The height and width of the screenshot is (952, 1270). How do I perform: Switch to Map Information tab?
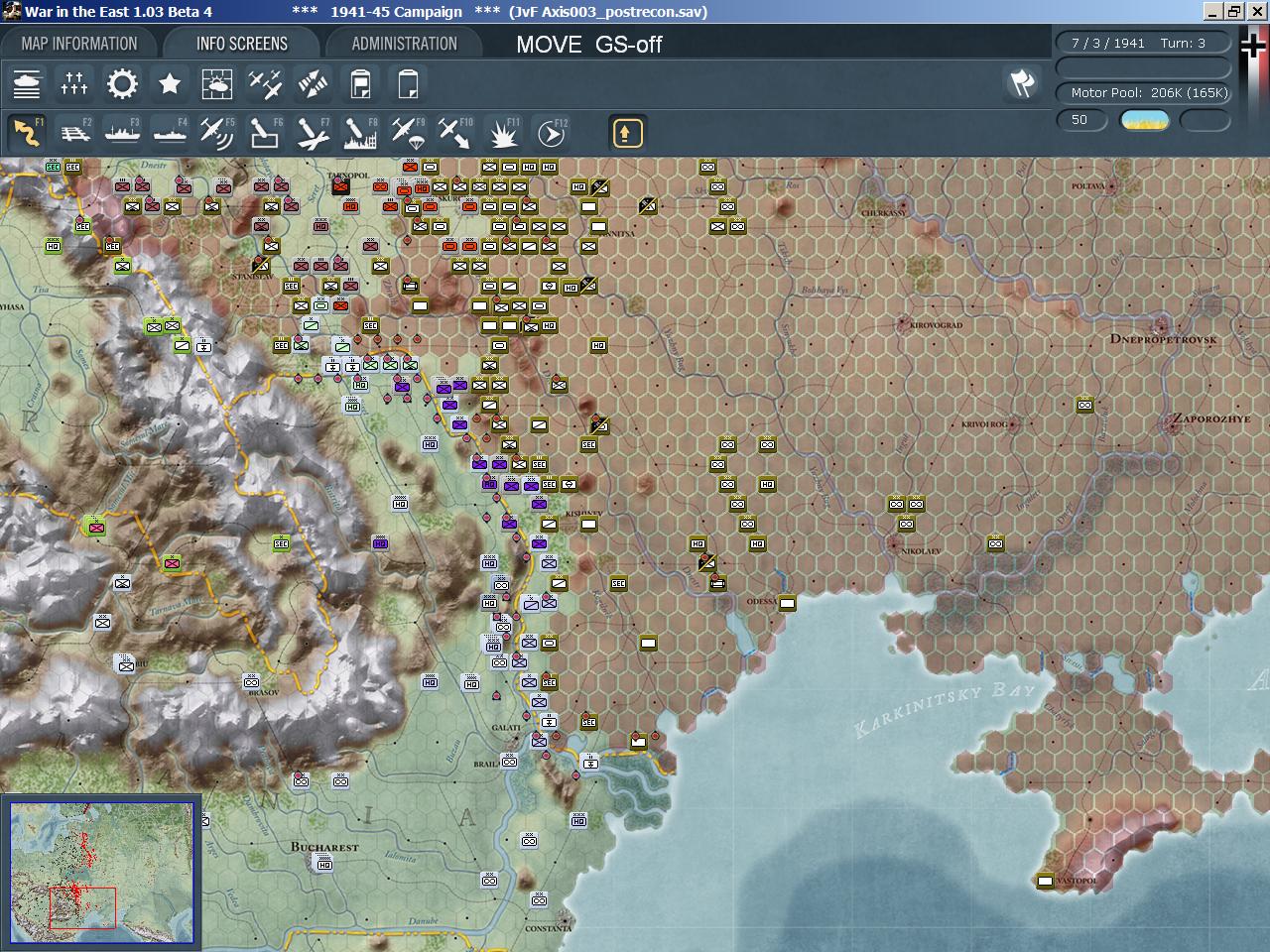click(x=79, y=44)
